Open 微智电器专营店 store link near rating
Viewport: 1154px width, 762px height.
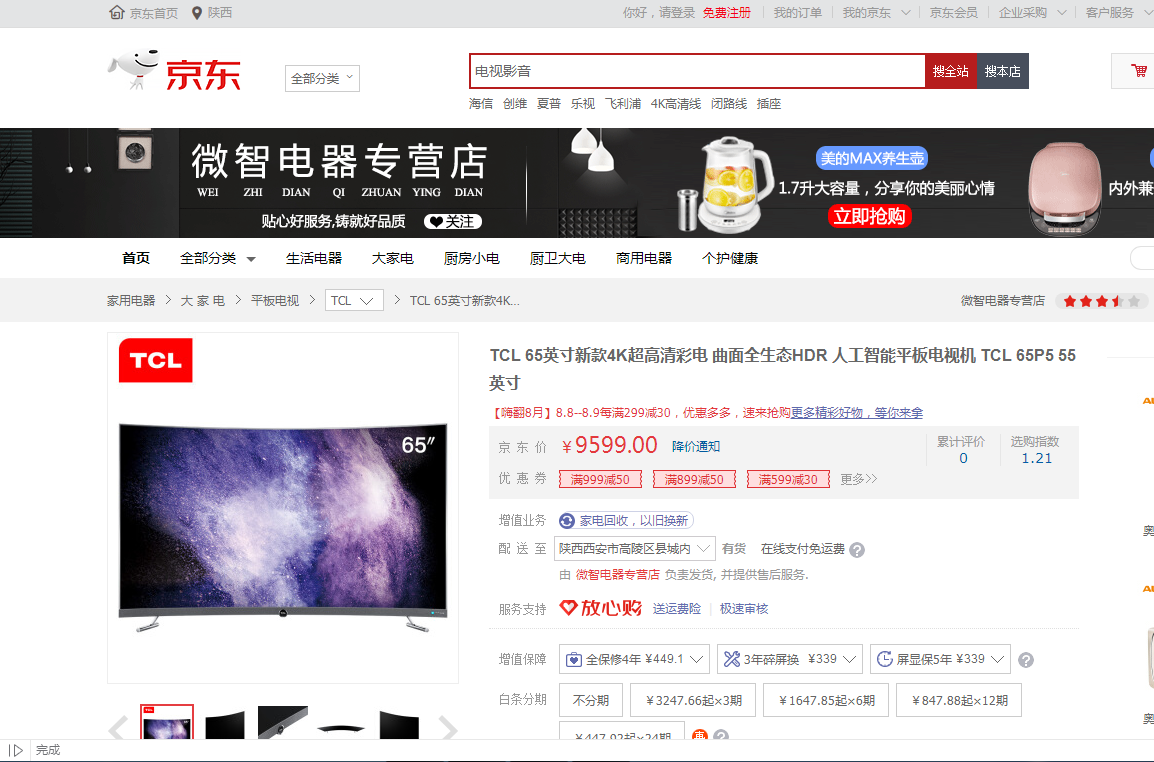point(1002,300)
